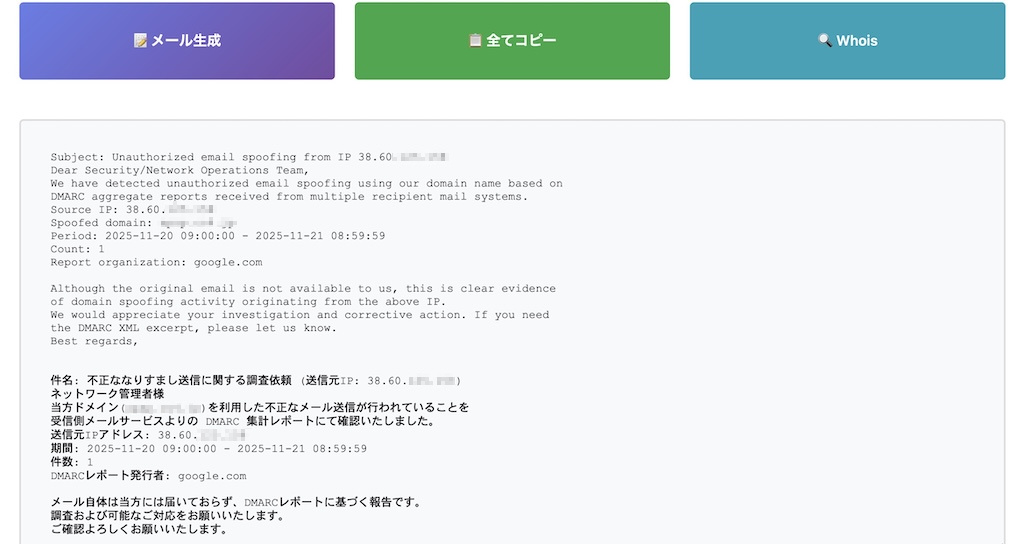The image size is (1024, 544).
Task: Click the magnifying glass icon on Whois
Action: (824, 41)
